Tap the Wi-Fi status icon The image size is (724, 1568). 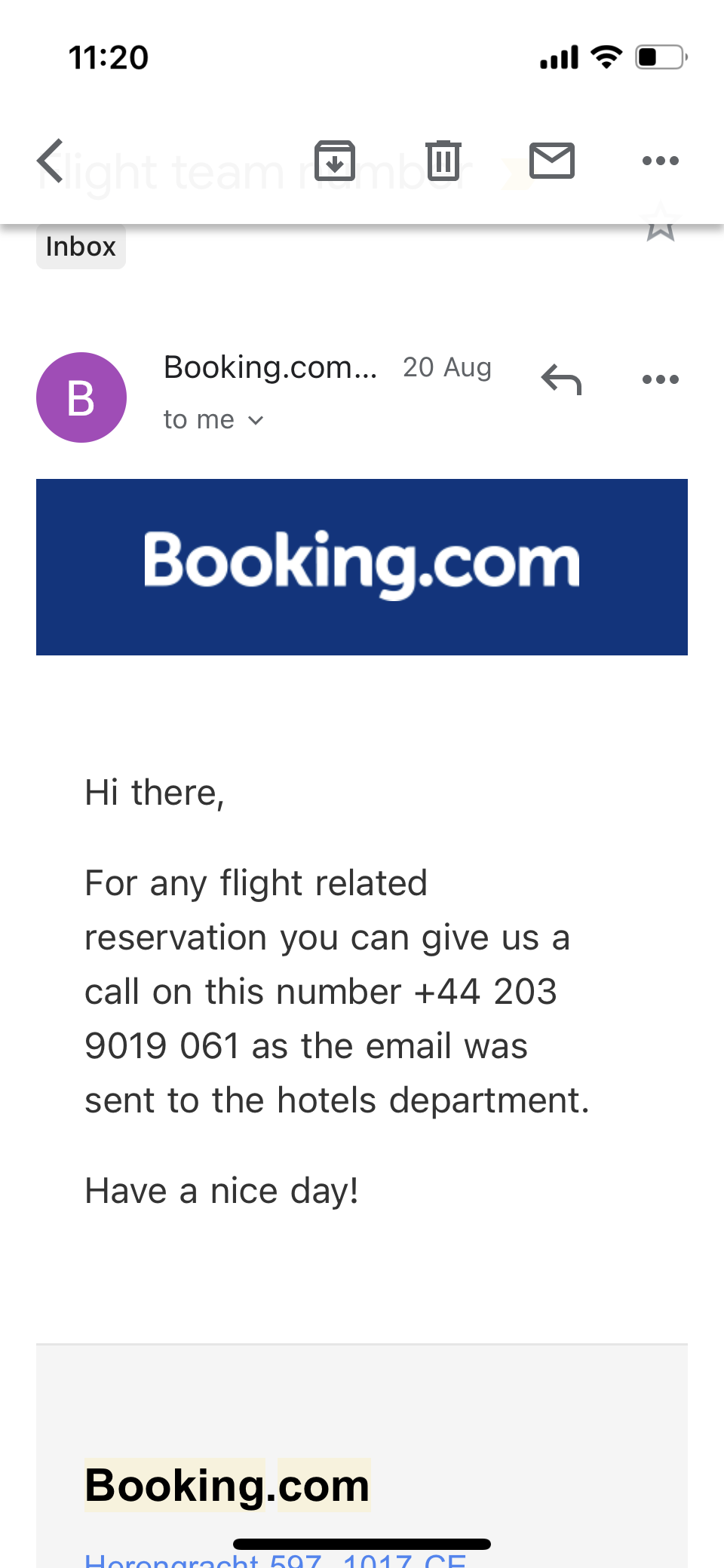click(x=606, y=57)
